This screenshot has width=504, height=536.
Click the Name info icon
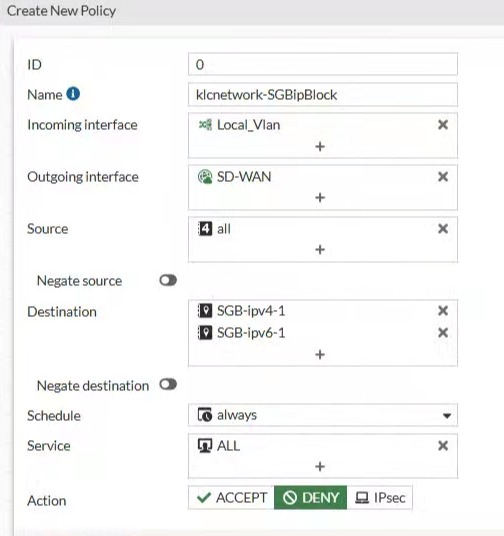(x=73, y=94)
